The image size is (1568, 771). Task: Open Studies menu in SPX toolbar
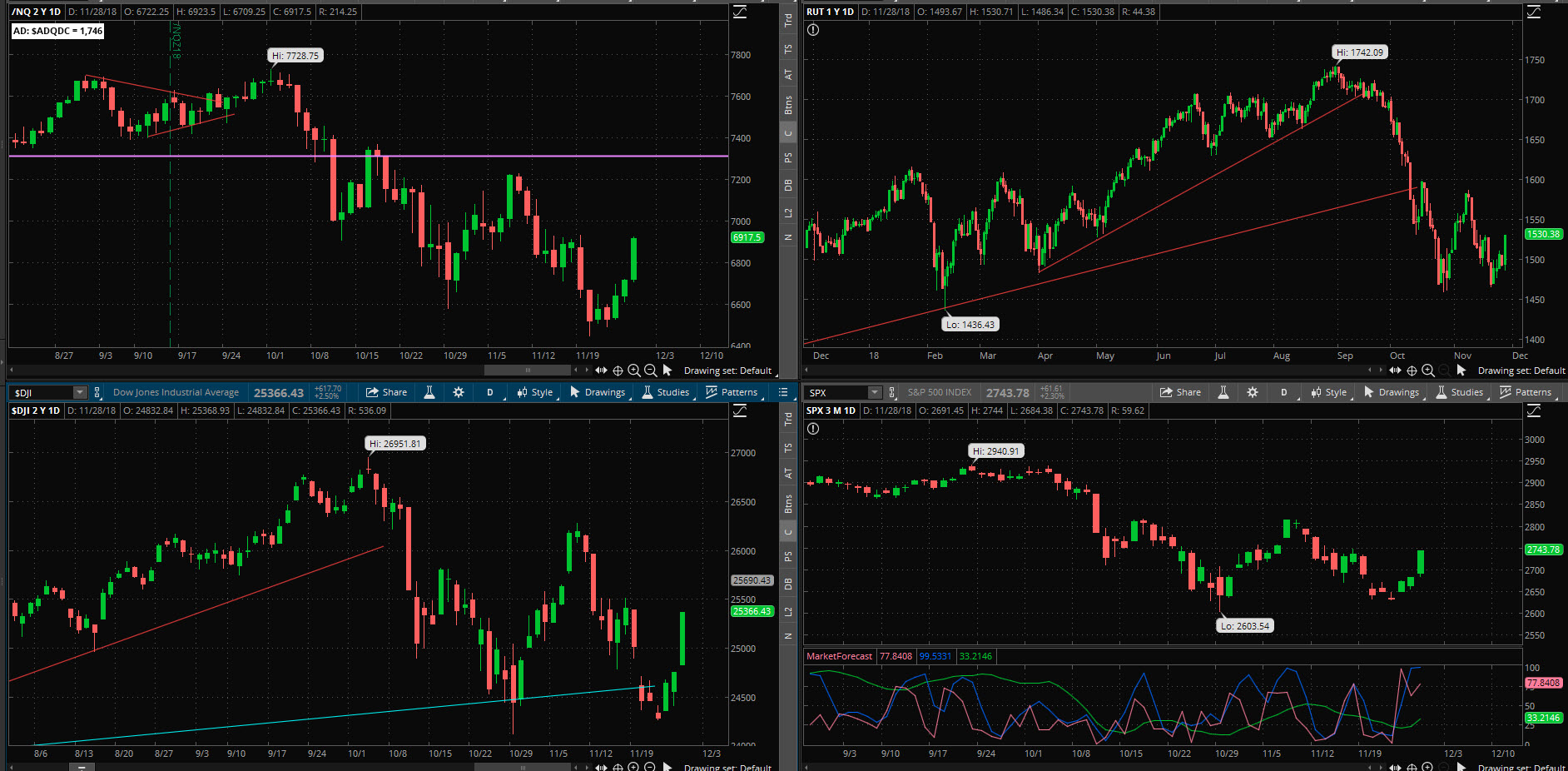(x=1460, y=392)
